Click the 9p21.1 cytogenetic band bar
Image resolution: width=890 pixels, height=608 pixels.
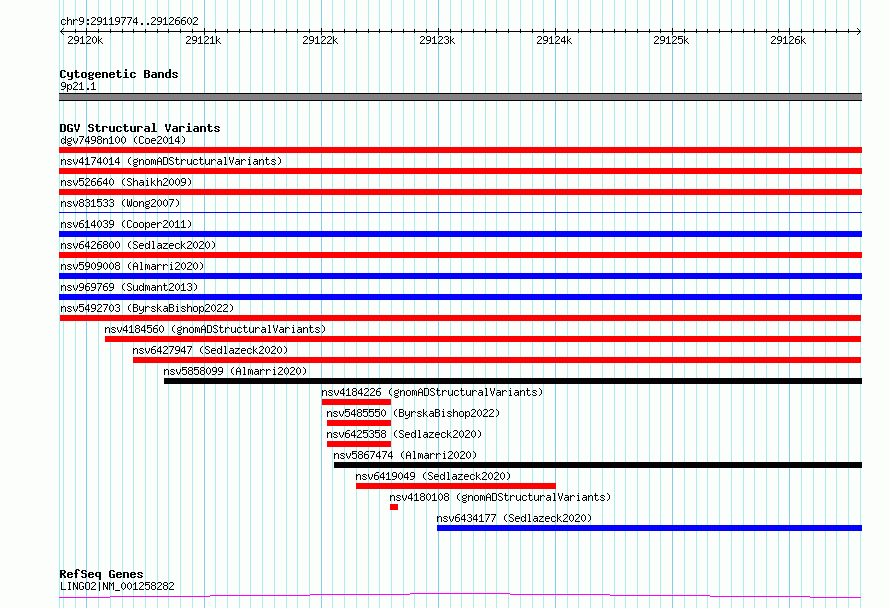(460, 97)
